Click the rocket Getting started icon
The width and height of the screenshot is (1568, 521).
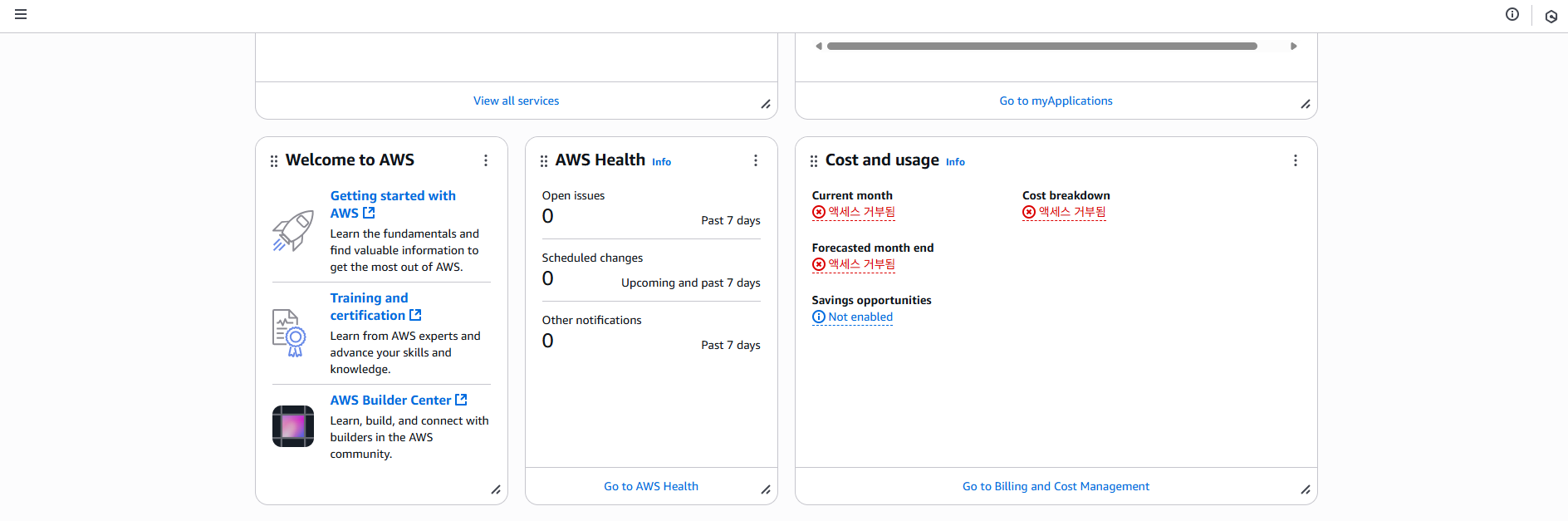pos(292,230)
